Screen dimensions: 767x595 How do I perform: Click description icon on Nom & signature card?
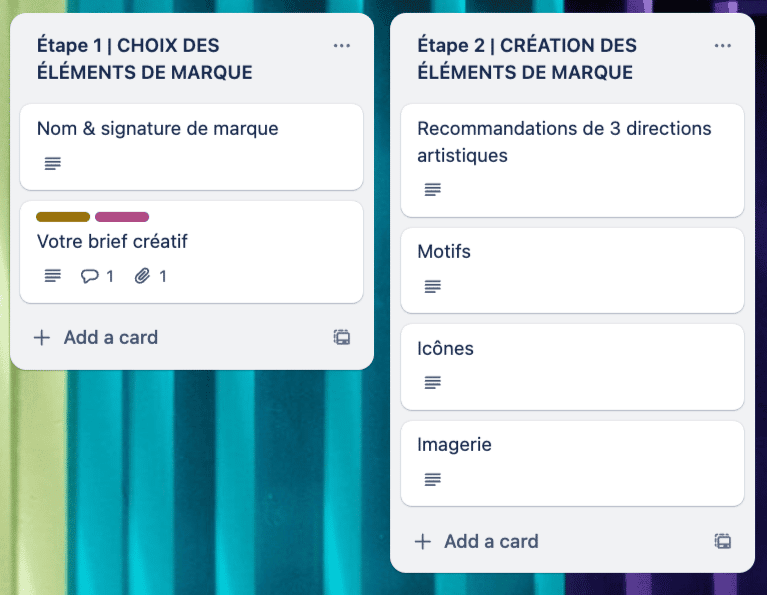(53, 163)
